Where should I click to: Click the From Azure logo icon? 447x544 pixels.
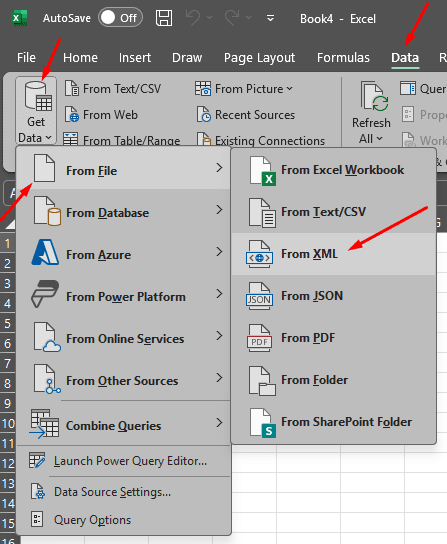tap(45, 252)
